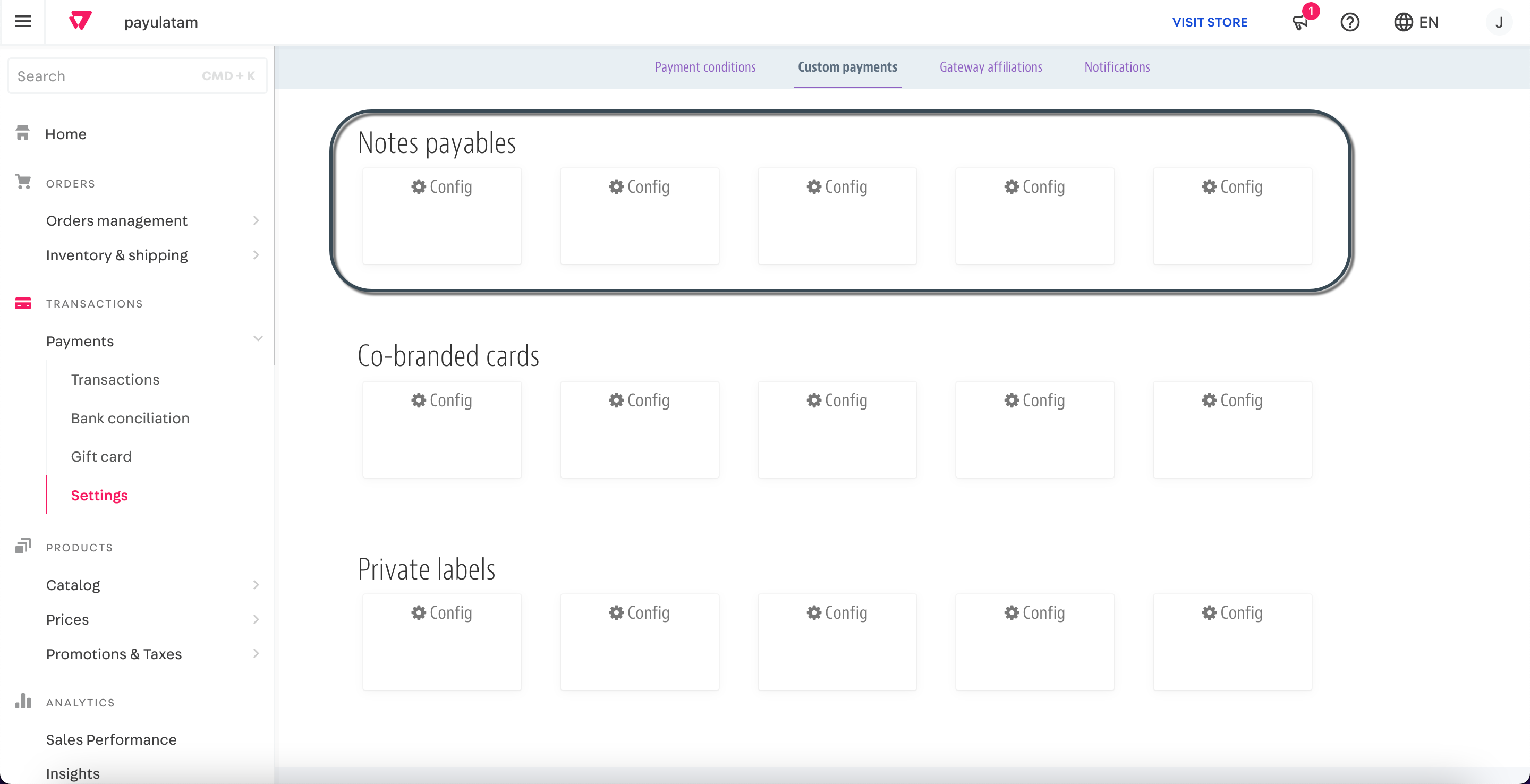Go to Home in sidebar

point(66,134)
